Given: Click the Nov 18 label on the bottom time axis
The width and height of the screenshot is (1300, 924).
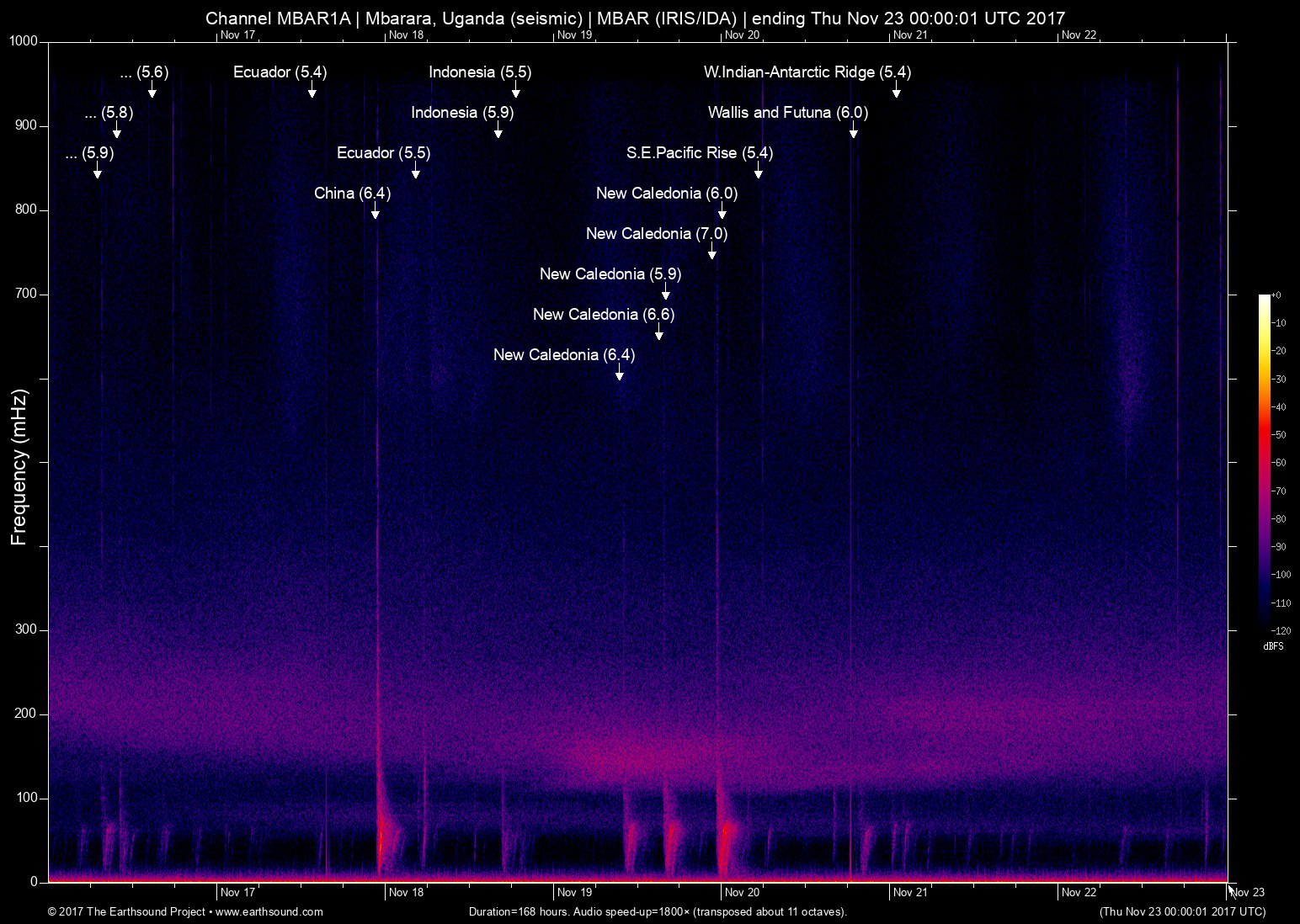Looking at the screenshot, I should pyautogui.click(x=406, y=892).
